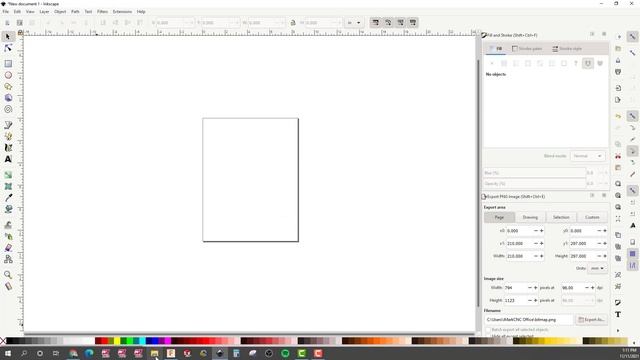Increase the export dpi value
This screenshot has height=360, width=640.
click(593, 288)
